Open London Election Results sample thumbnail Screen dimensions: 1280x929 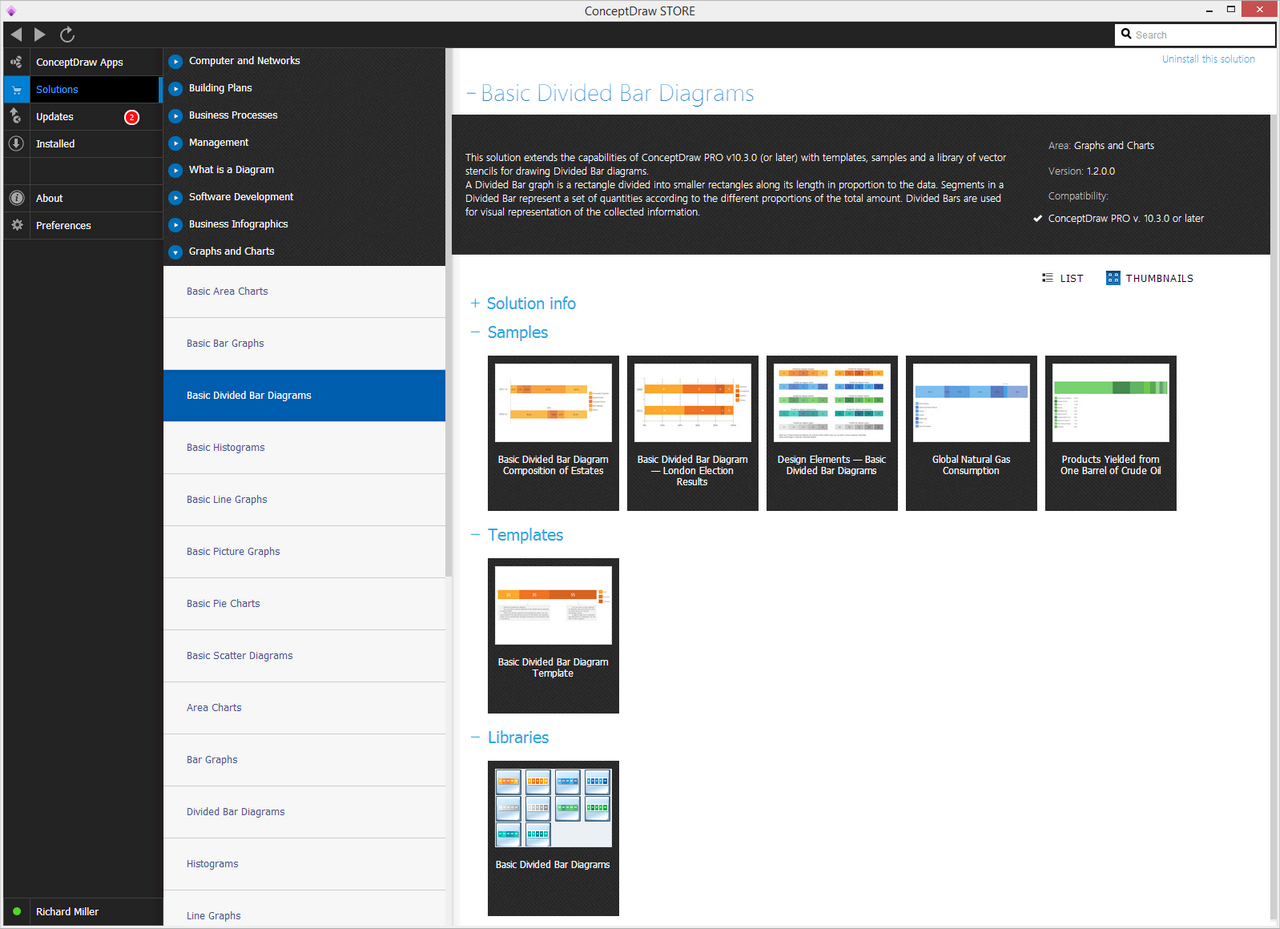(x=693, y=433)
